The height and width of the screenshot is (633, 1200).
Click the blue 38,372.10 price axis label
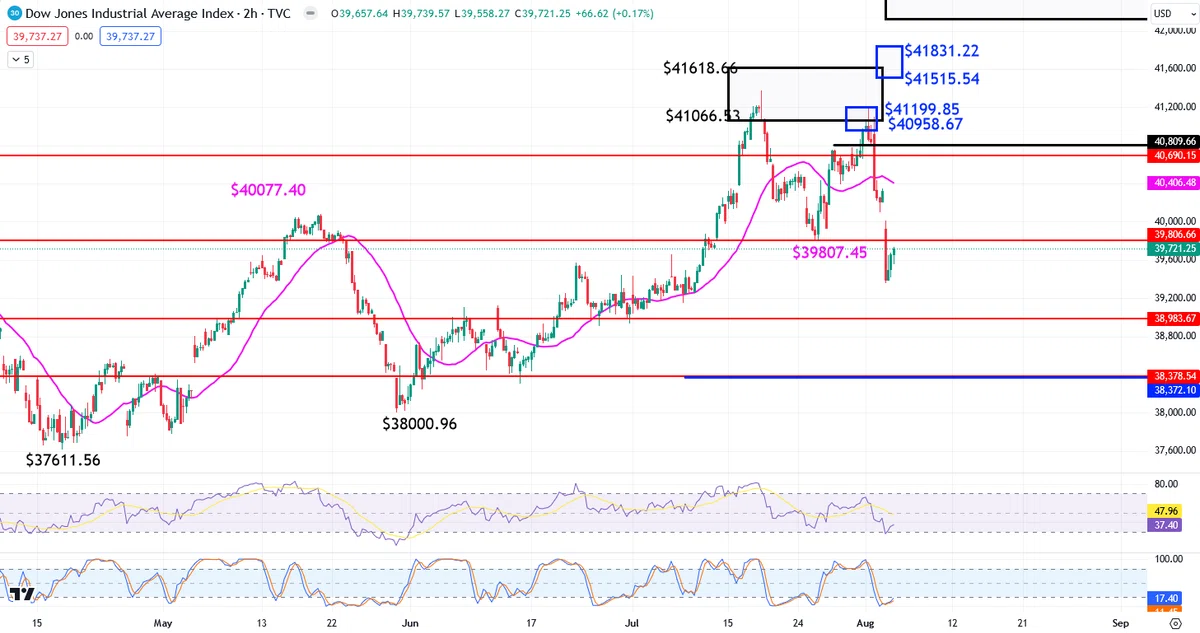1174,389
